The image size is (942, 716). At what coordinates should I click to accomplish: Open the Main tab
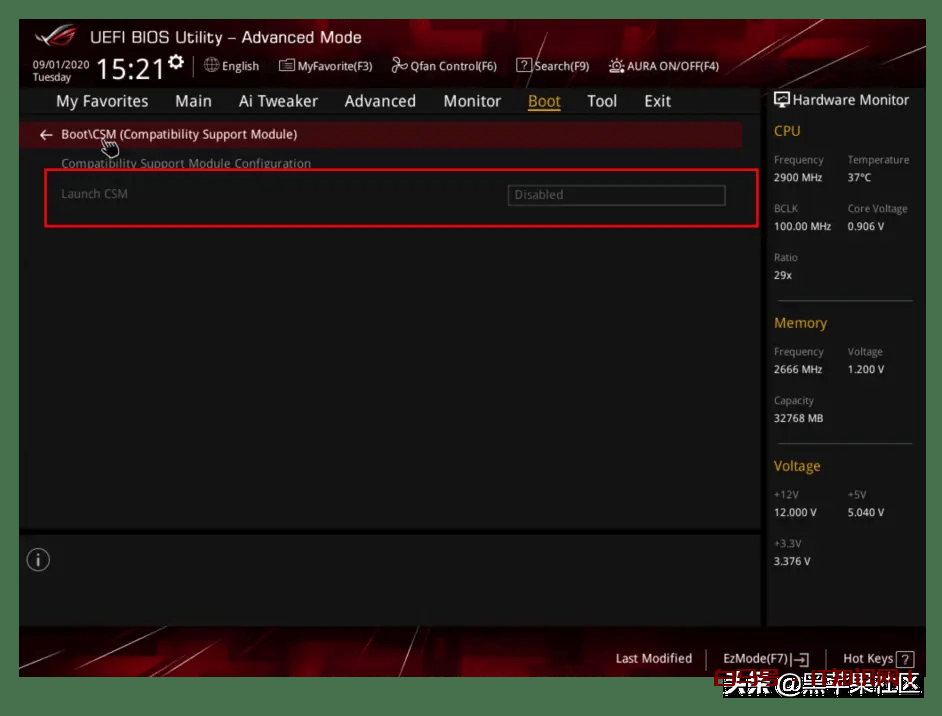point(193,101)
